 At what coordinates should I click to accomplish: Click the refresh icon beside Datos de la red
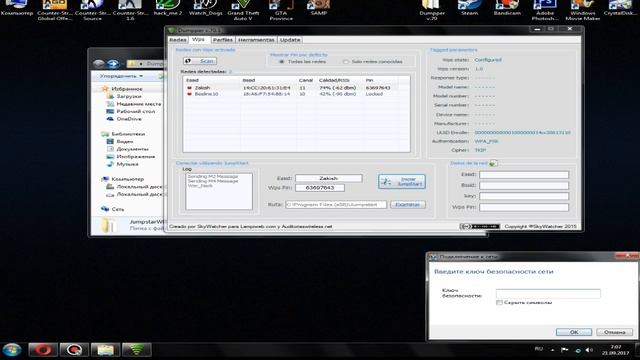coord(493,163)
